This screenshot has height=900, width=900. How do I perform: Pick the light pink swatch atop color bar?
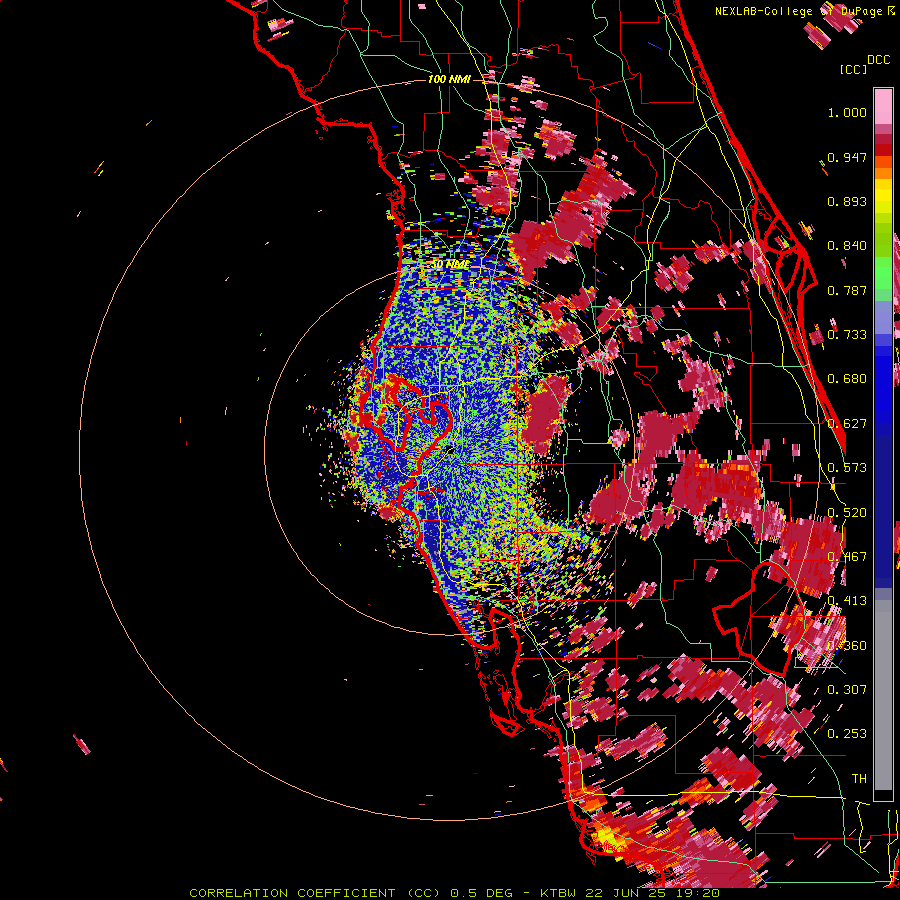click(883, 106)
